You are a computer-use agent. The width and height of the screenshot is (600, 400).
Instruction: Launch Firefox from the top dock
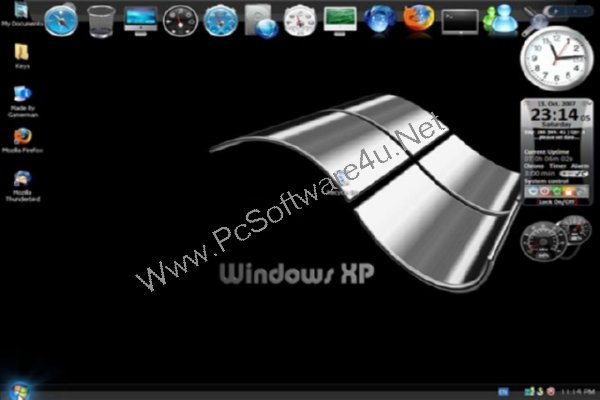(x=419, y=19)
